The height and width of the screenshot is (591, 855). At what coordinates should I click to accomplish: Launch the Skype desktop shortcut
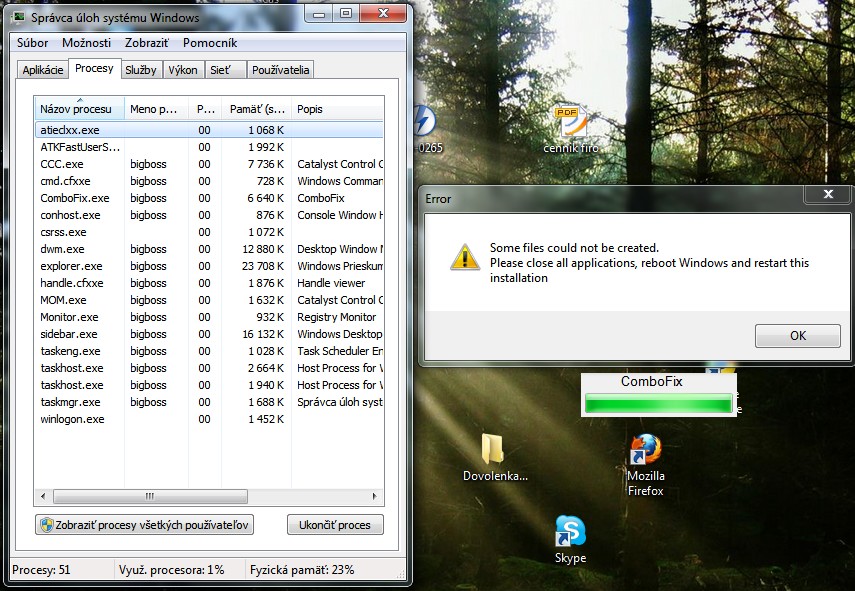point(570,539)
